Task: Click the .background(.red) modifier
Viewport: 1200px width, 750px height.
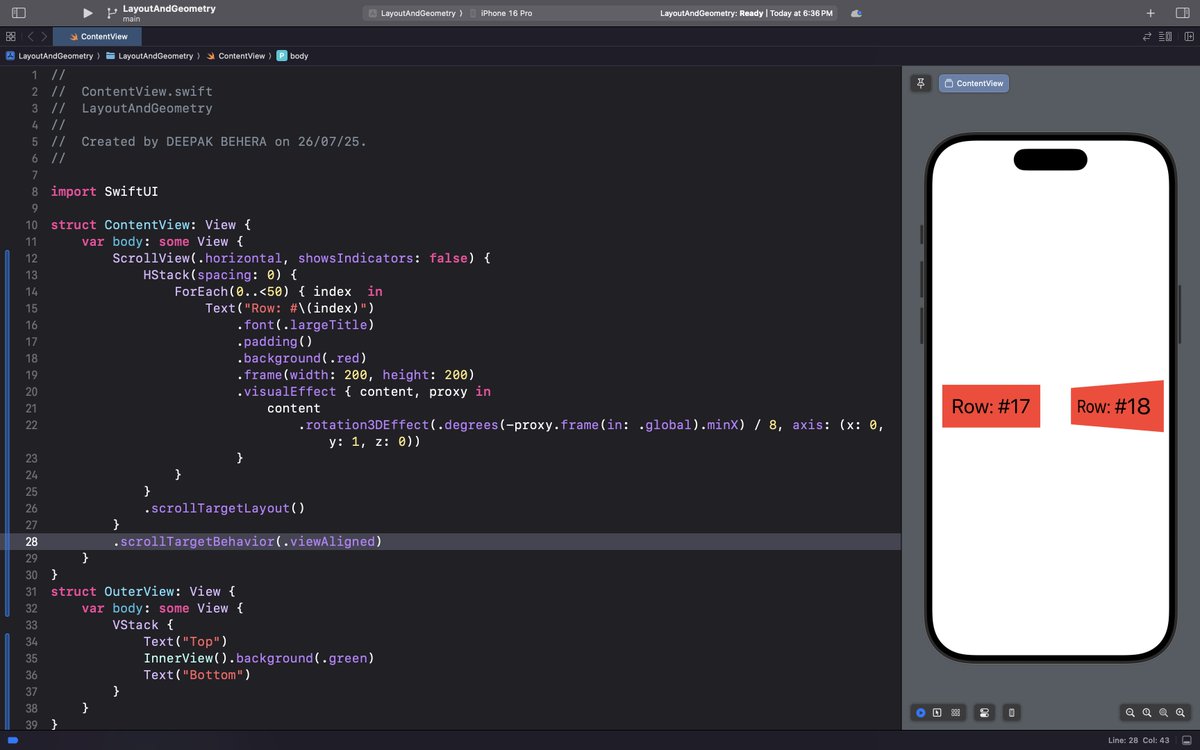Action: pos(302,358)
